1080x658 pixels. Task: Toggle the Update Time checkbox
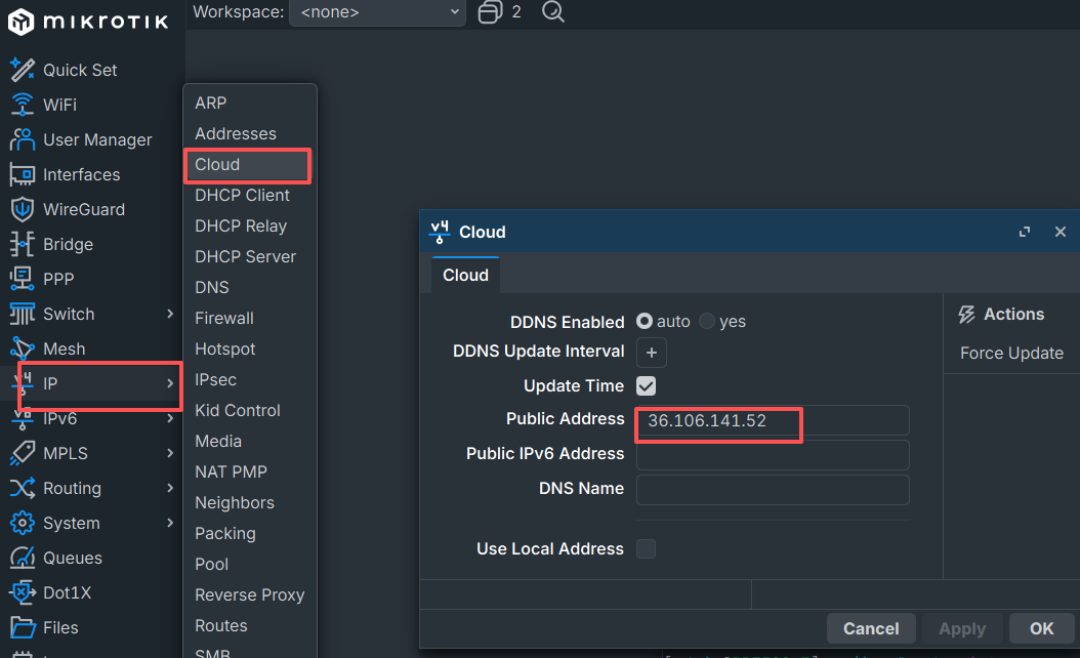pyautogui.click(x=646, y=386)
